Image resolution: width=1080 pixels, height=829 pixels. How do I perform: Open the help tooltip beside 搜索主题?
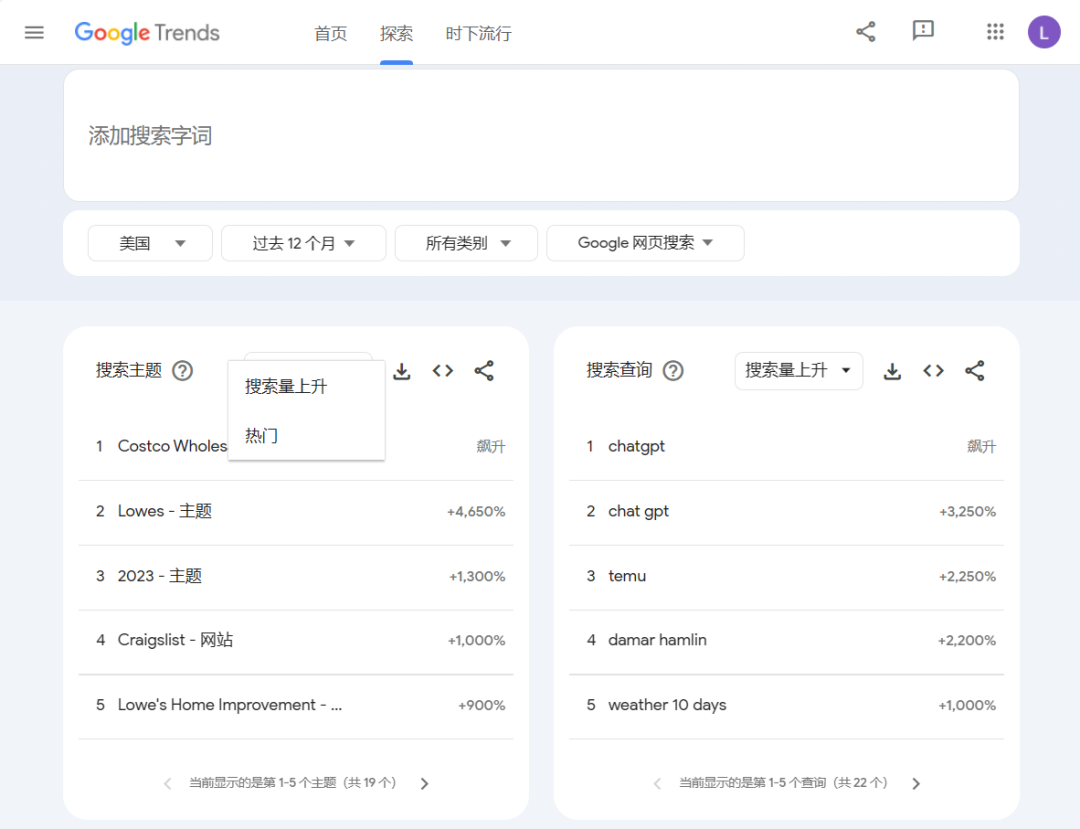click(183, 370)
